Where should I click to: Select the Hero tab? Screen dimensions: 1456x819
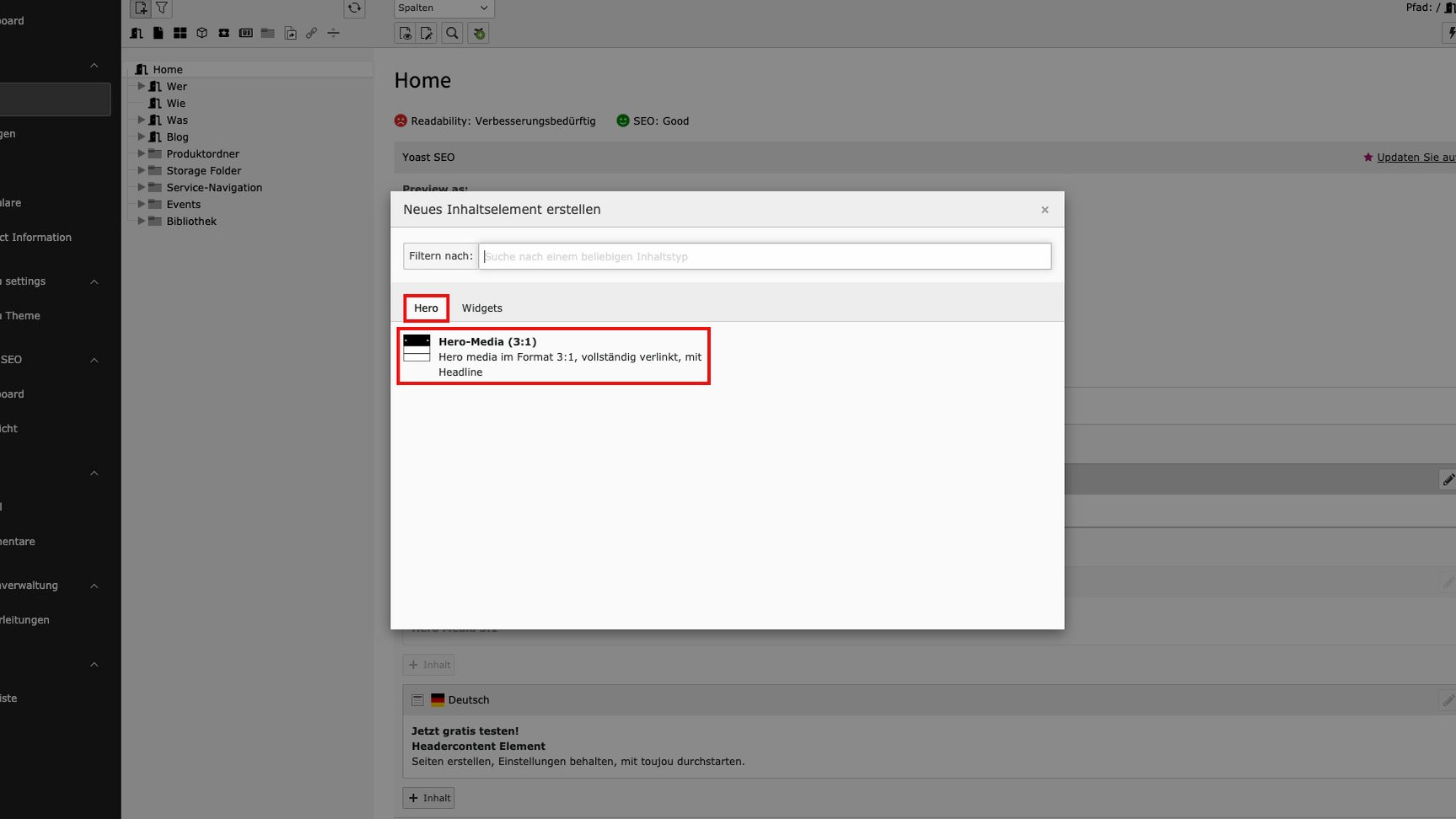point(426,308)
